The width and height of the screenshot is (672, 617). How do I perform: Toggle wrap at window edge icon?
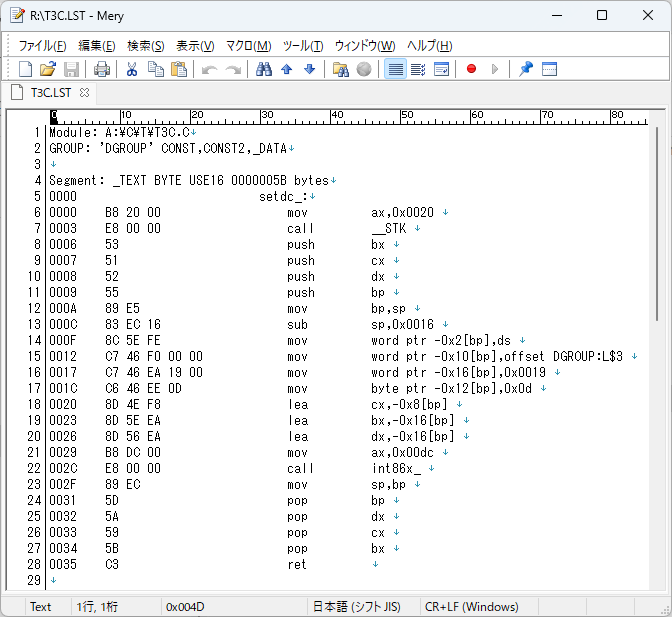441,69
